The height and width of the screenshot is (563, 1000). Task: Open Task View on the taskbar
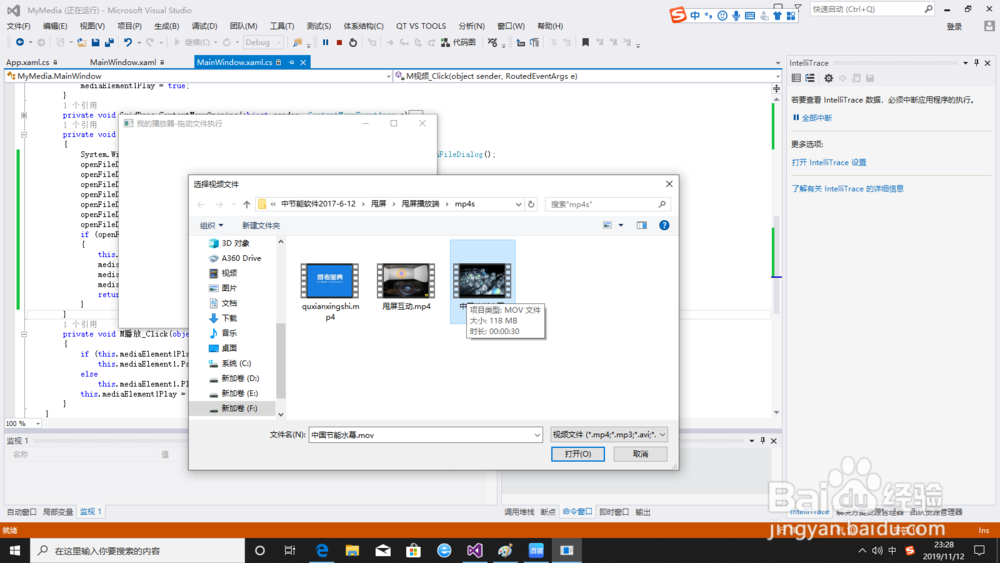click(x=290, y=550)
